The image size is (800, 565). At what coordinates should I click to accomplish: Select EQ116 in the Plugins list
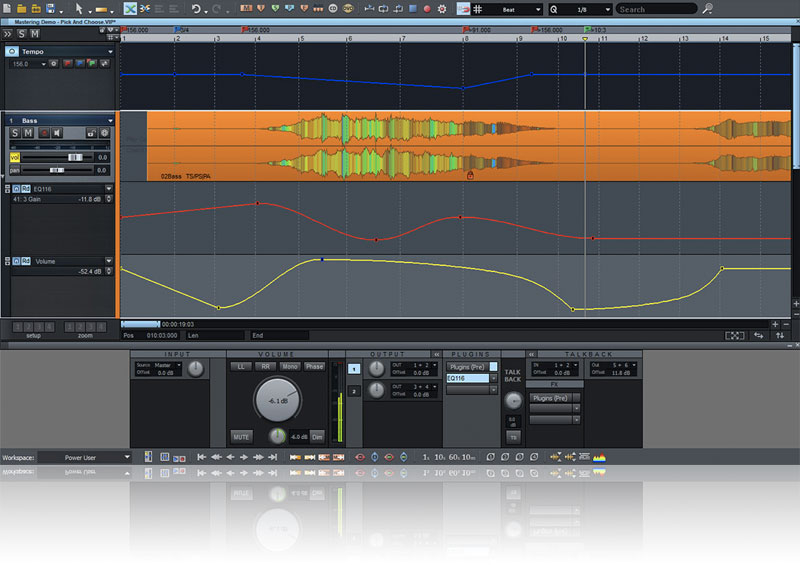466,379
